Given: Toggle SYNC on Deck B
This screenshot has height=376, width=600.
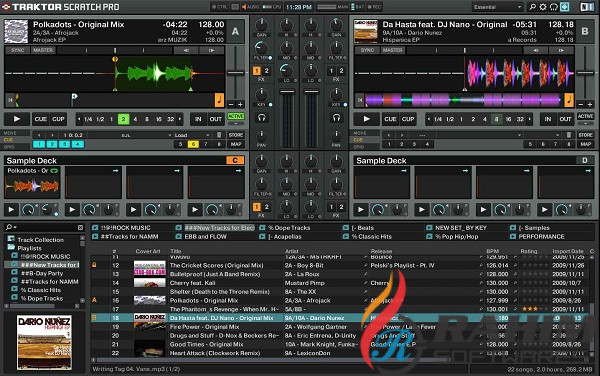Looking at the screenshot, I should (x=367, y=50).
